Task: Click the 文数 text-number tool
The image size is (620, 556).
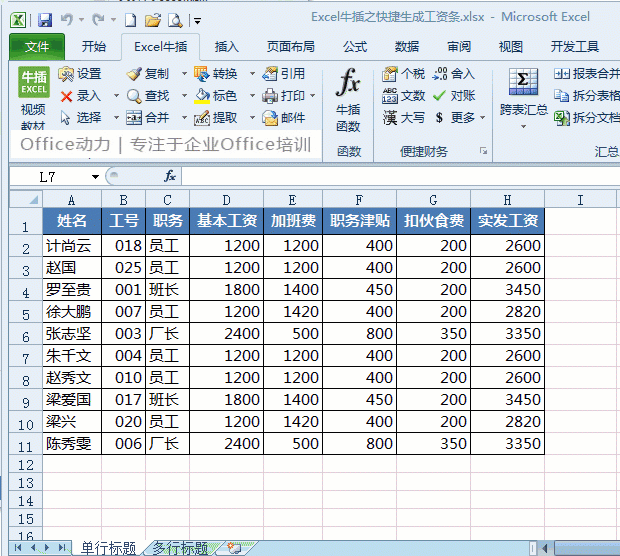Action: [404, 96]
